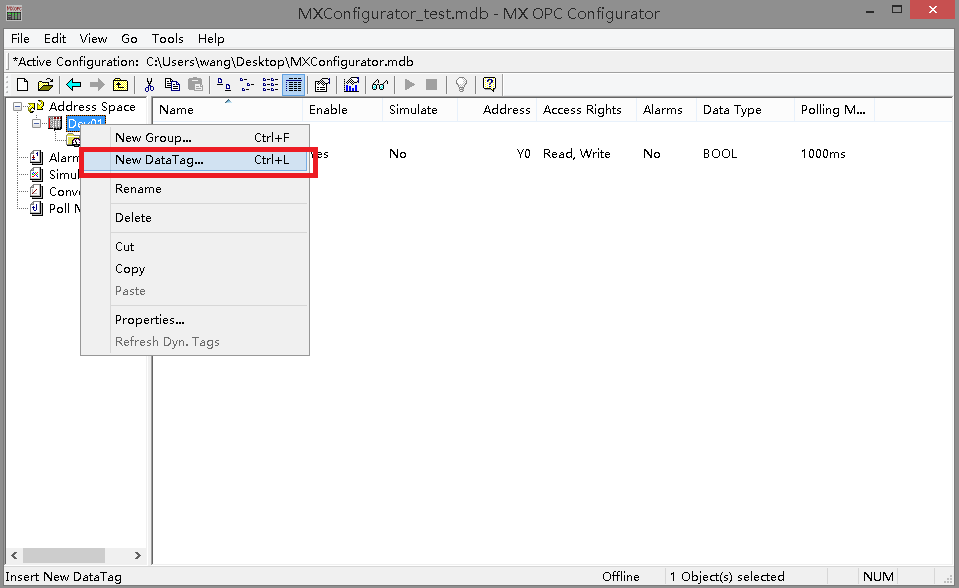
Task: Open the Tools menu
Action: coord(168,39)
